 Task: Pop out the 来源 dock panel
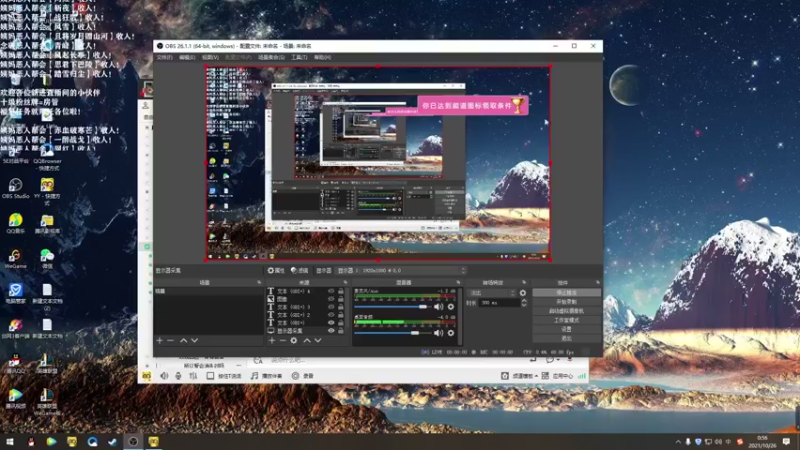point(345,282)
